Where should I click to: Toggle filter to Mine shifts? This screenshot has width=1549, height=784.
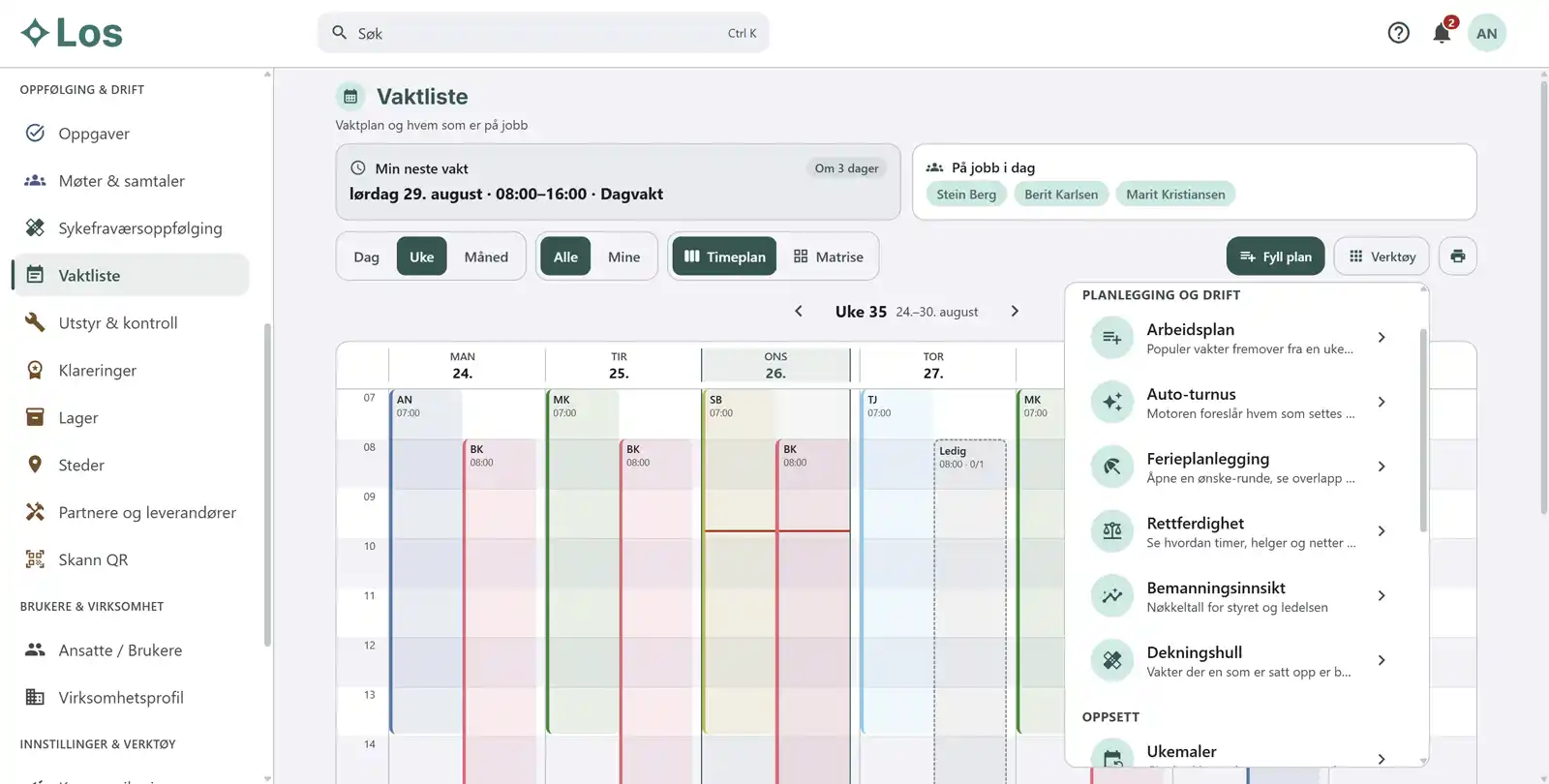click(x=623, y=256)
